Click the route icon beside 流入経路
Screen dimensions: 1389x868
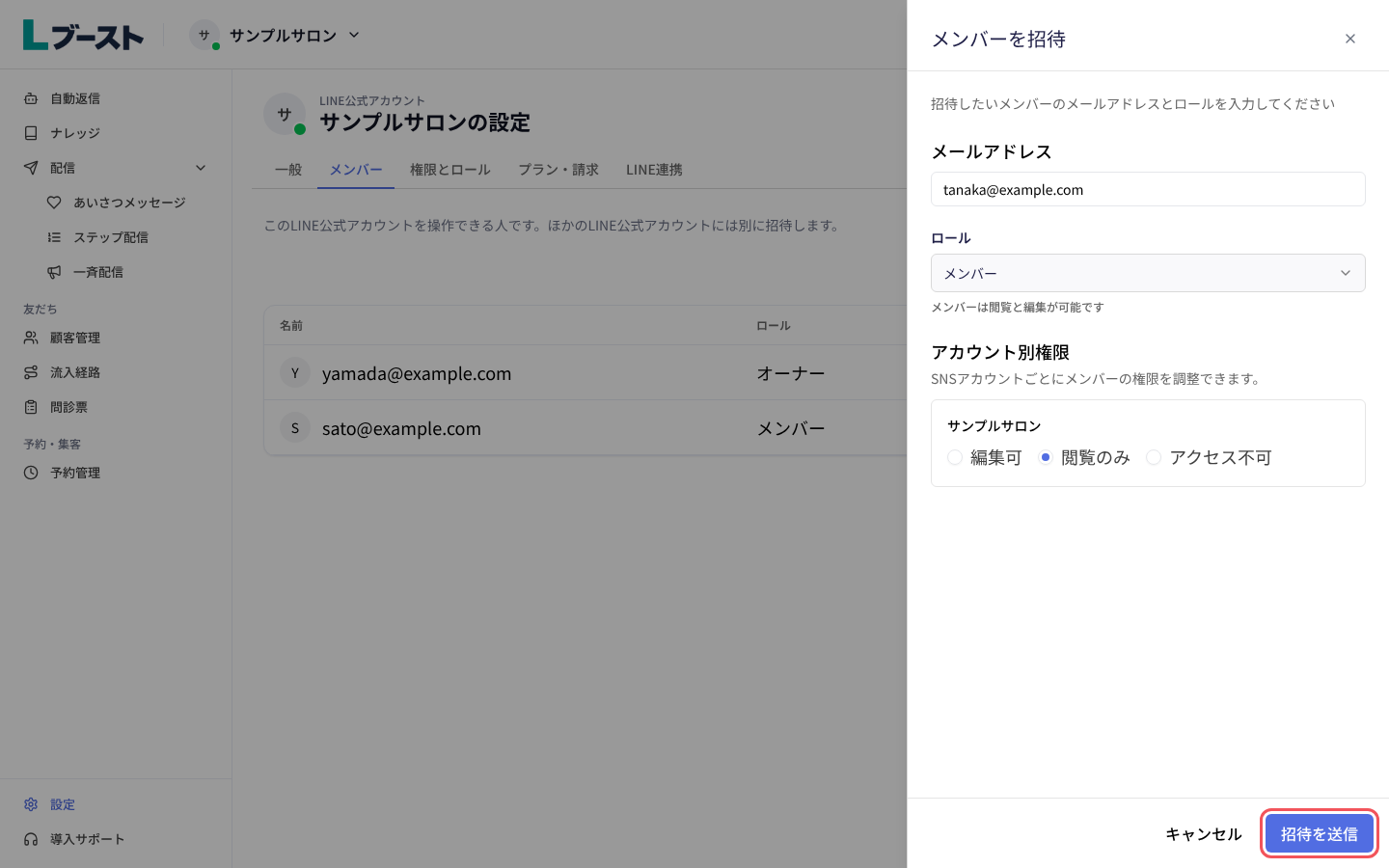click(31, 372)
